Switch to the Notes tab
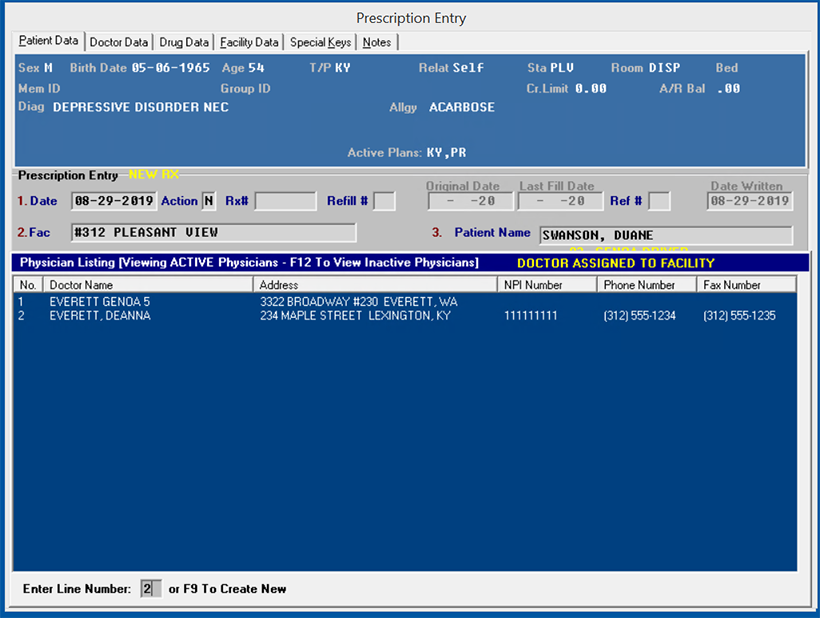 (377, 42)
